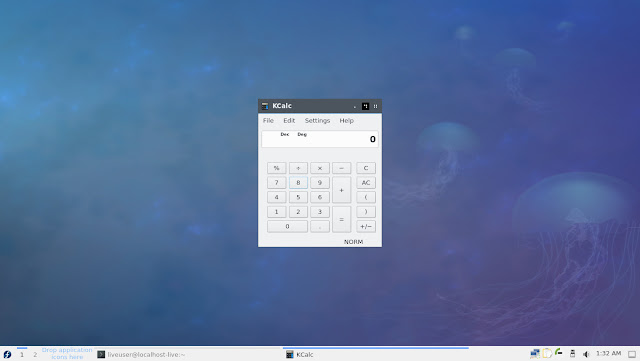The image size is (640, 361).
Task: Switch to virtual desktop 2
Action: pyautogui.click(x=35, y=354)
